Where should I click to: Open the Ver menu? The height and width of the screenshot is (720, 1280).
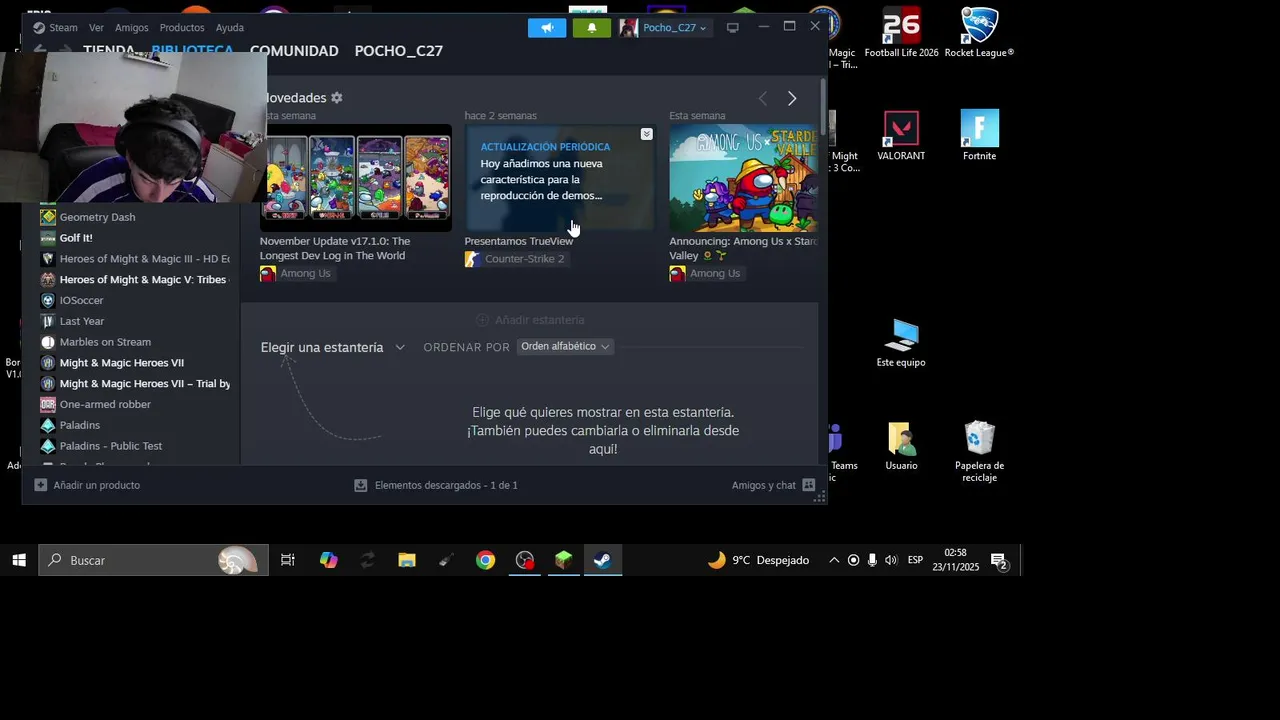[x=96, y=28]
